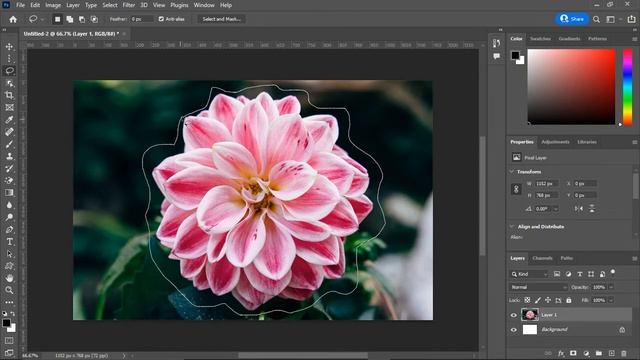Collapse the Align and Distribute section
Screen dimensions: 640x360
512,227
